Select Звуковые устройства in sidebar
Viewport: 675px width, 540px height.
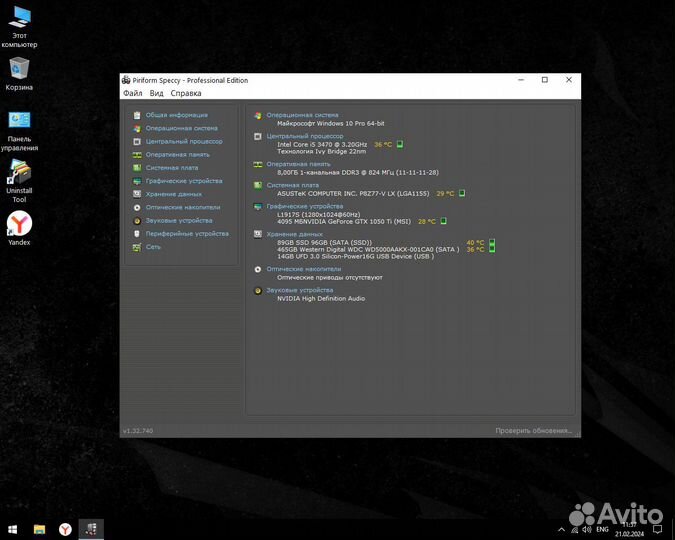pyautogui.click(x=179, y=220)
